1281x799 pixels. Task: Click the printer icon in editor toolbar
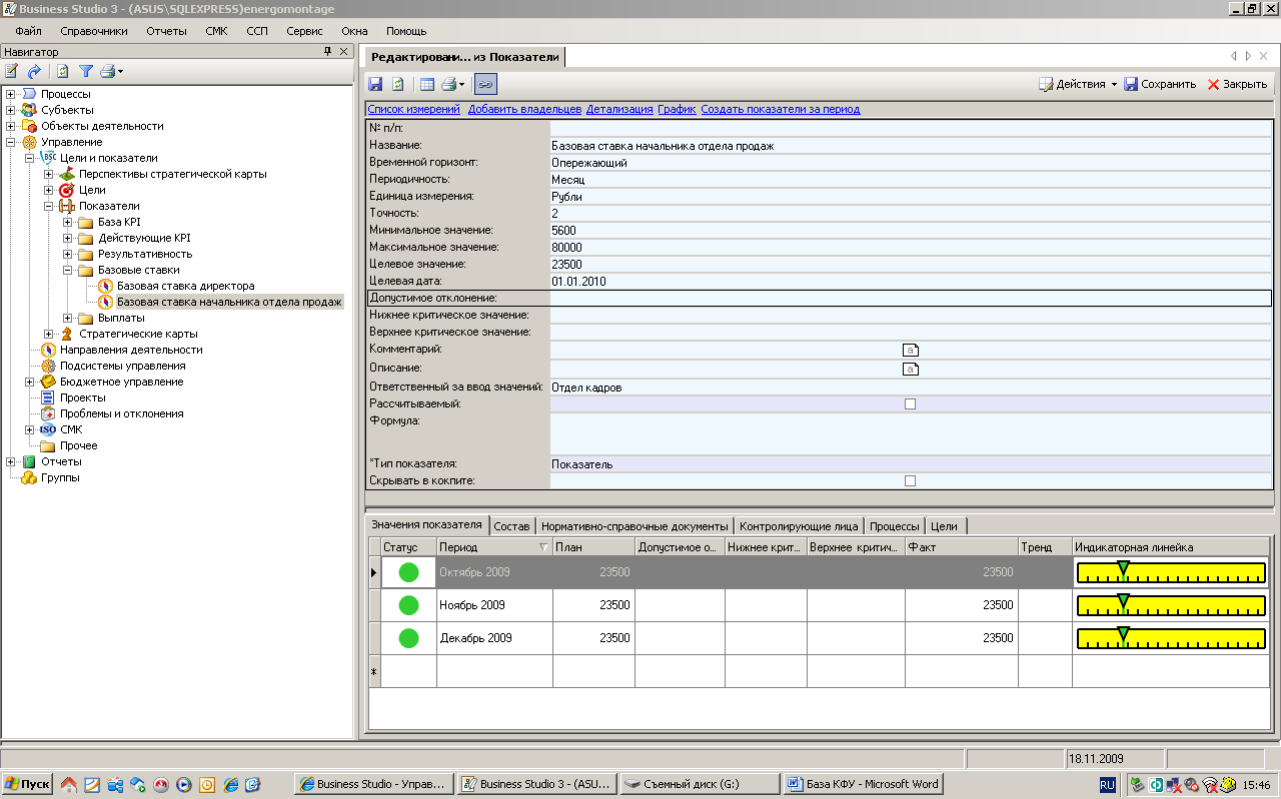click(x=449, y=85)
